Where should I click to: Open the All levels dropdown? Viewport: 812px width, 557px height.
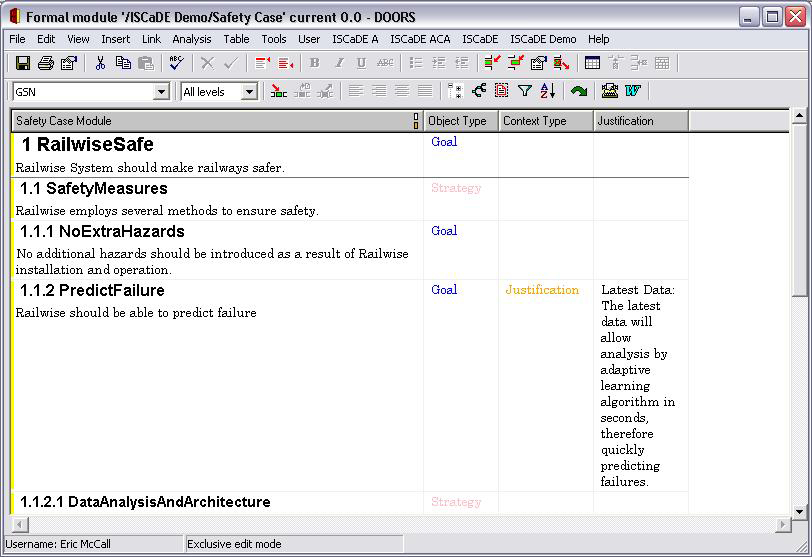(249, 92)
